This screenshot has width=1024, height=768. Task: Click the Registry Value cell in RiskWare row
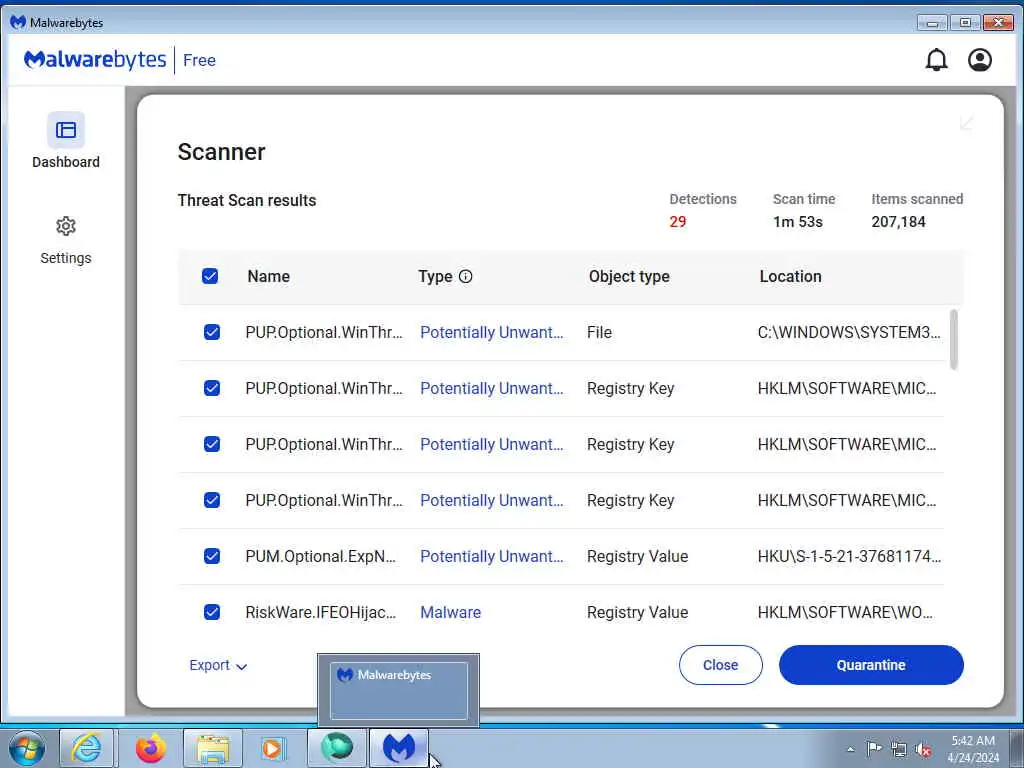[637, 613]
